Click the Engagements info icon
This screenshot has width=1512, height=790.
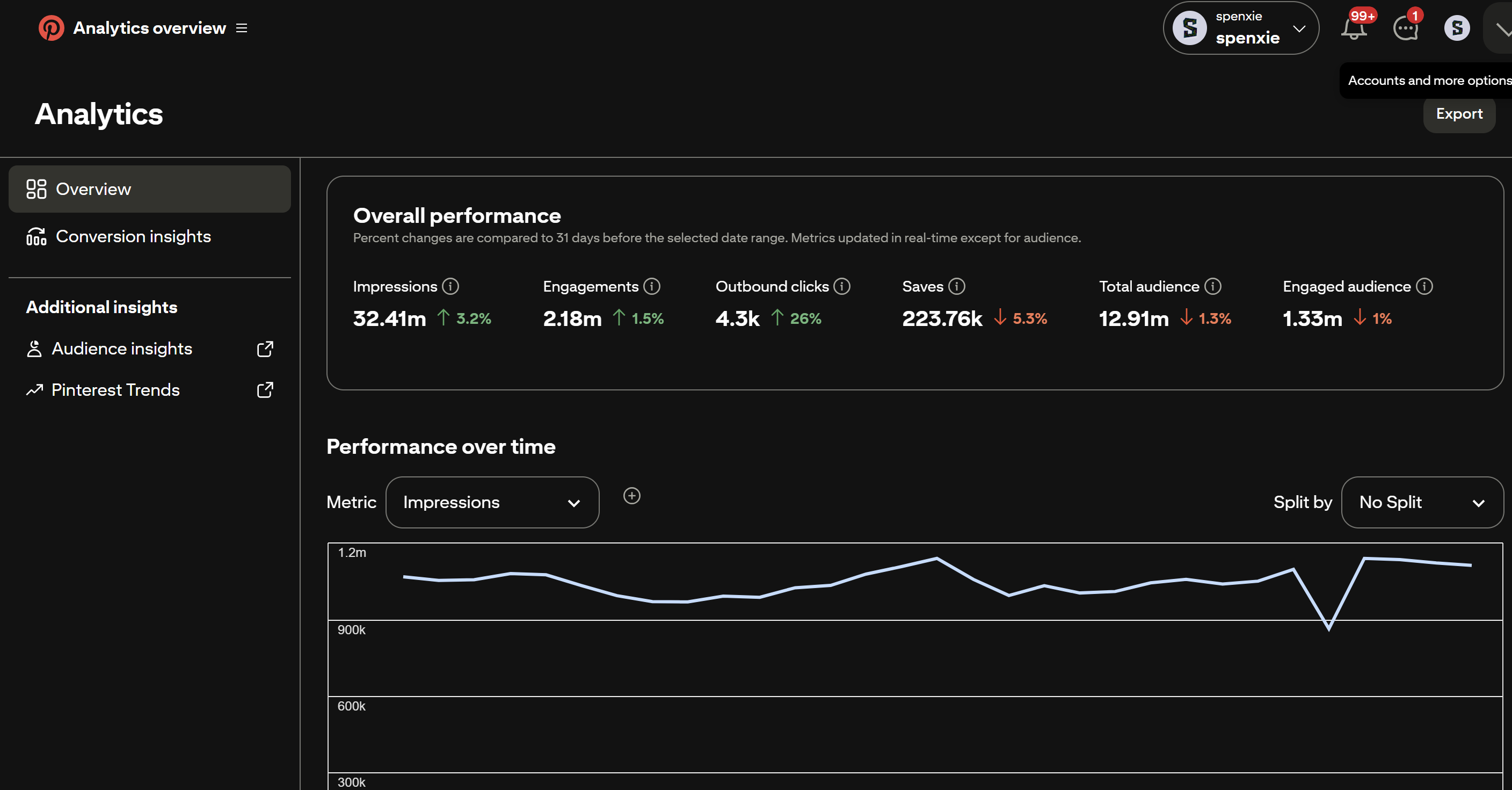click(x=651, y=286)
